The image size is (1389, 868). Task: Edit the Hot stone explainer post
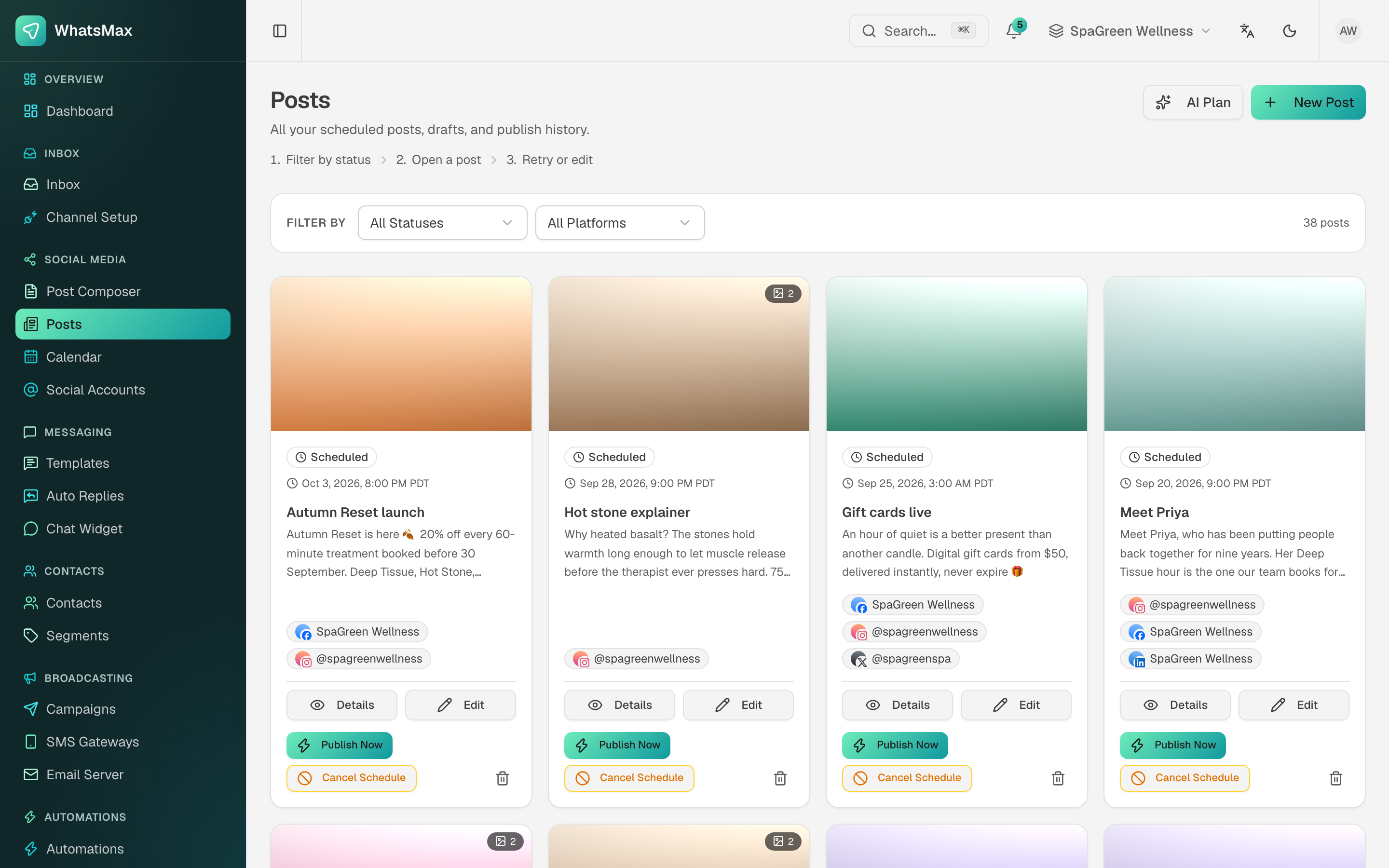click(x=738, y=705)
